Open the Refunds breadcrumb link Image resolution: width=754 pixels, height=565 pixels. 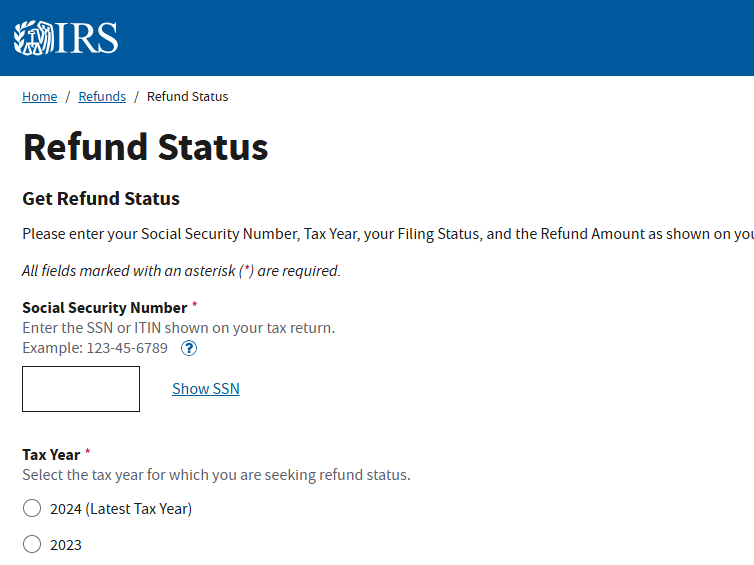point(102,97)
